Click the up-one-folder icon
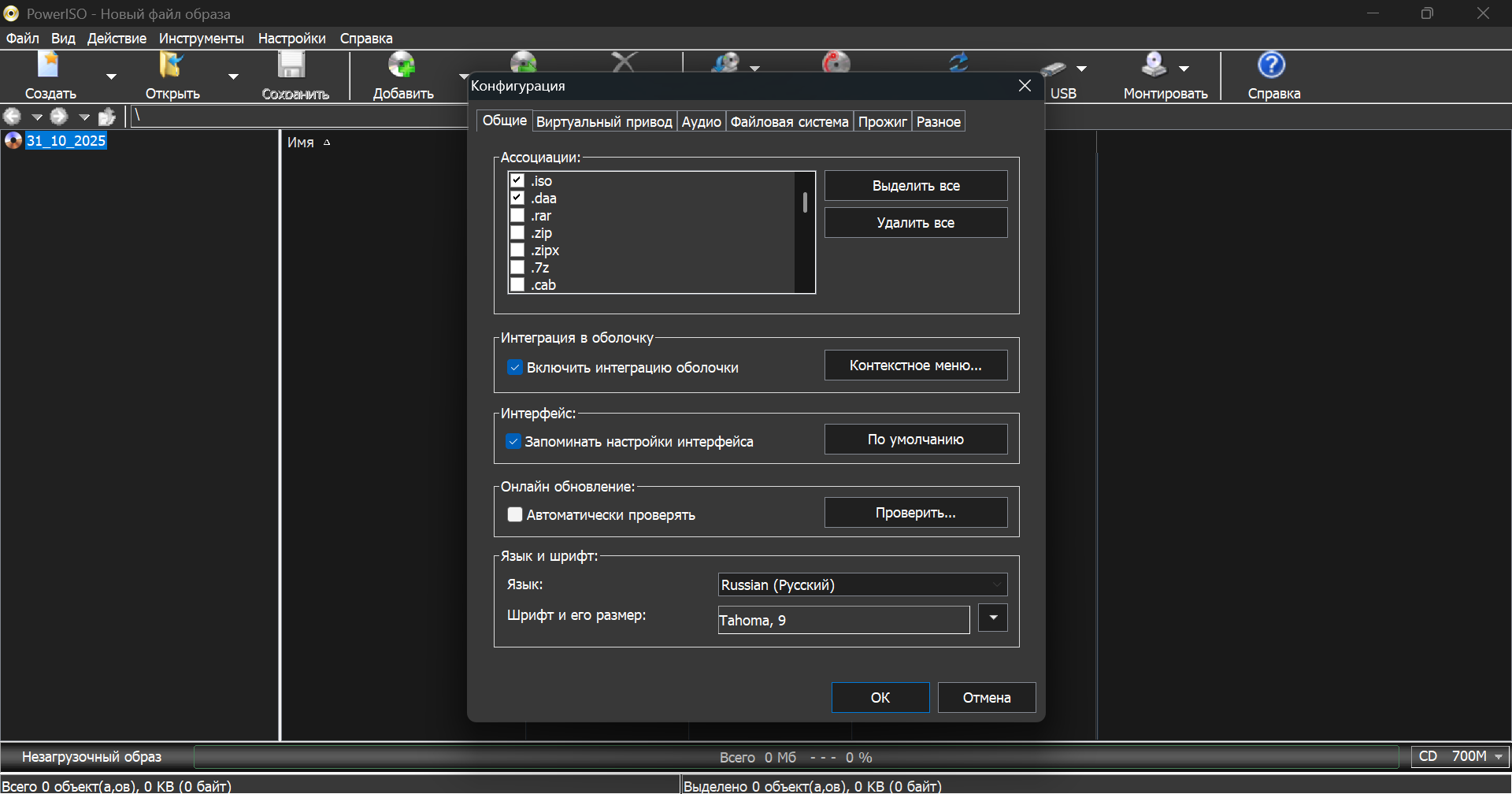The width and height of the screenshot is (1512, 794). [x=107, y=117]
